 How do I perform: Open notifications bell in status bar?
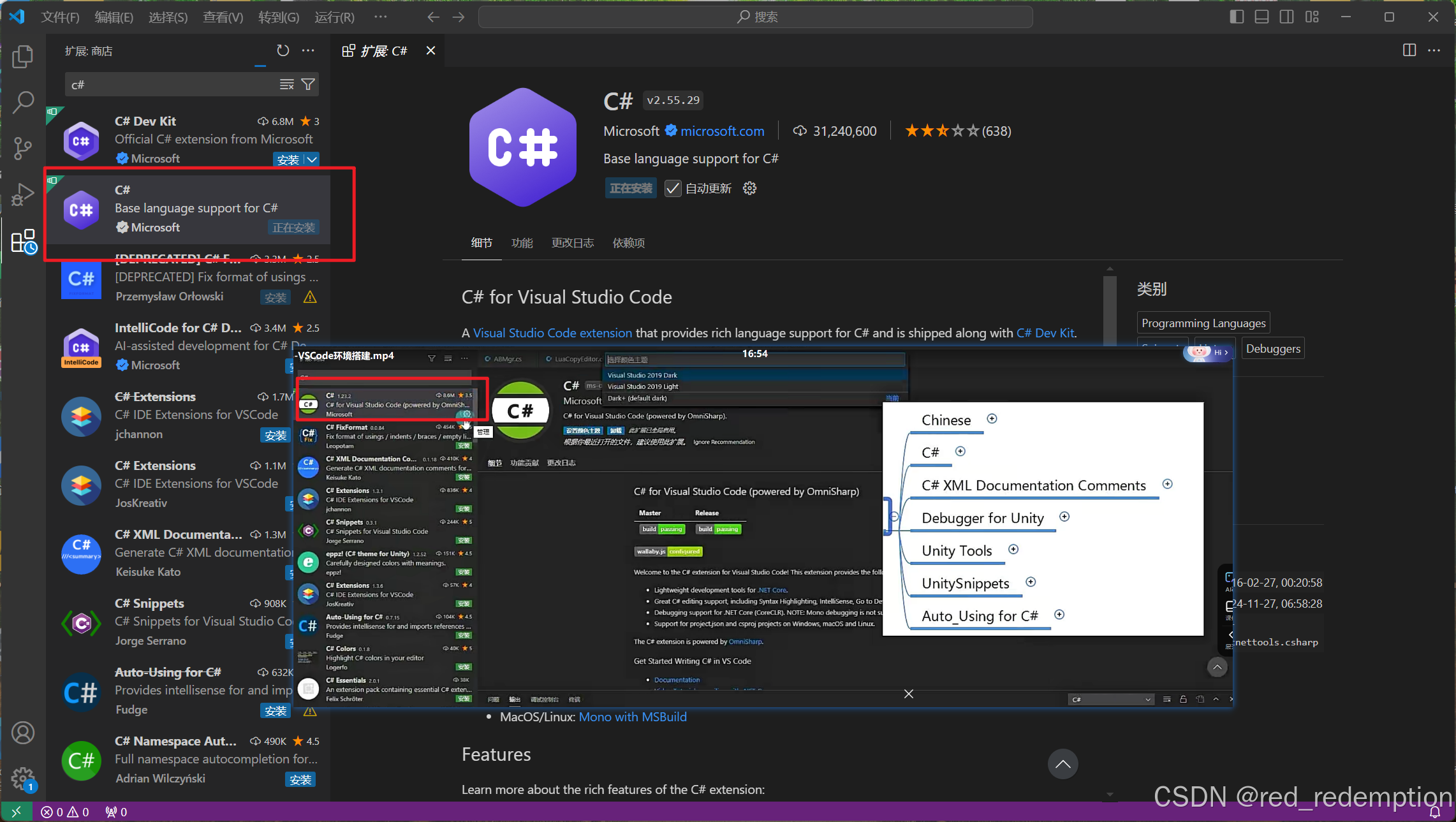(1435, 812)
